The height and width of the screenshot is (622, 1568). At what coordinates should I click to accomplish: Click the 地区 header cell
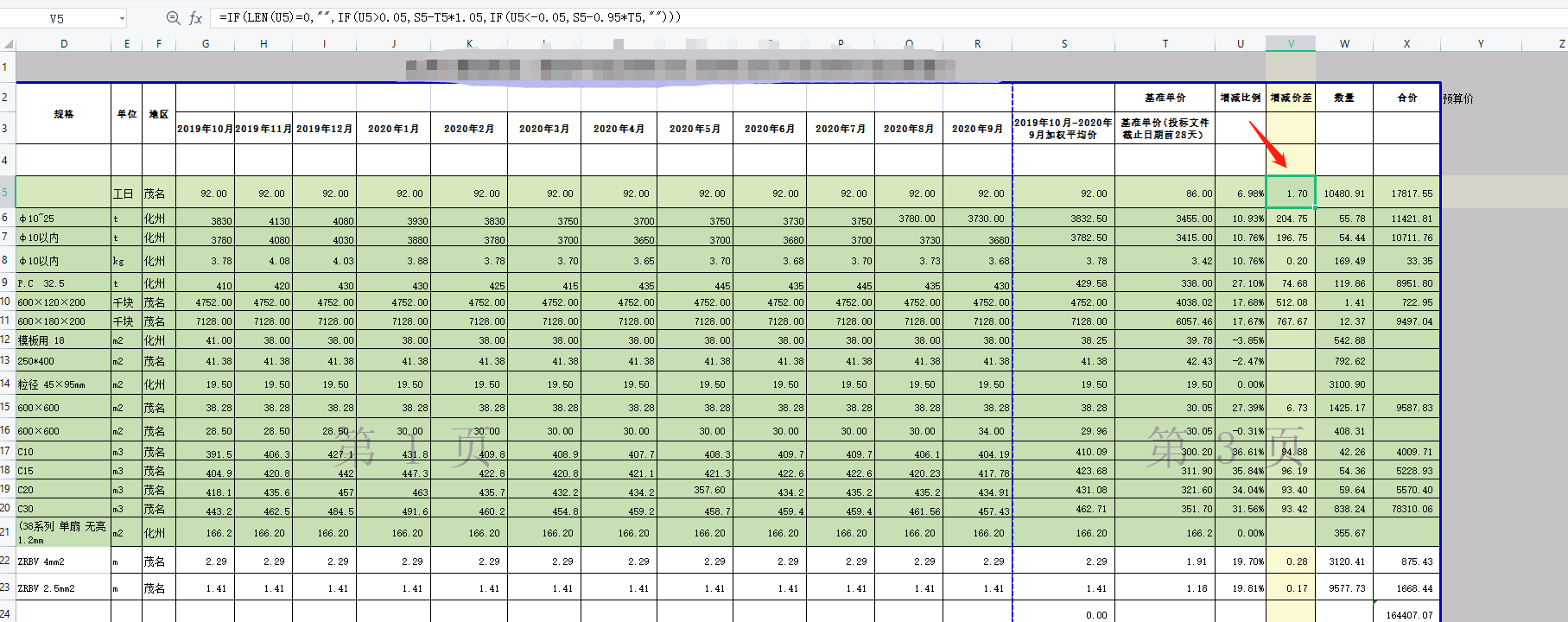click(159, 113)
